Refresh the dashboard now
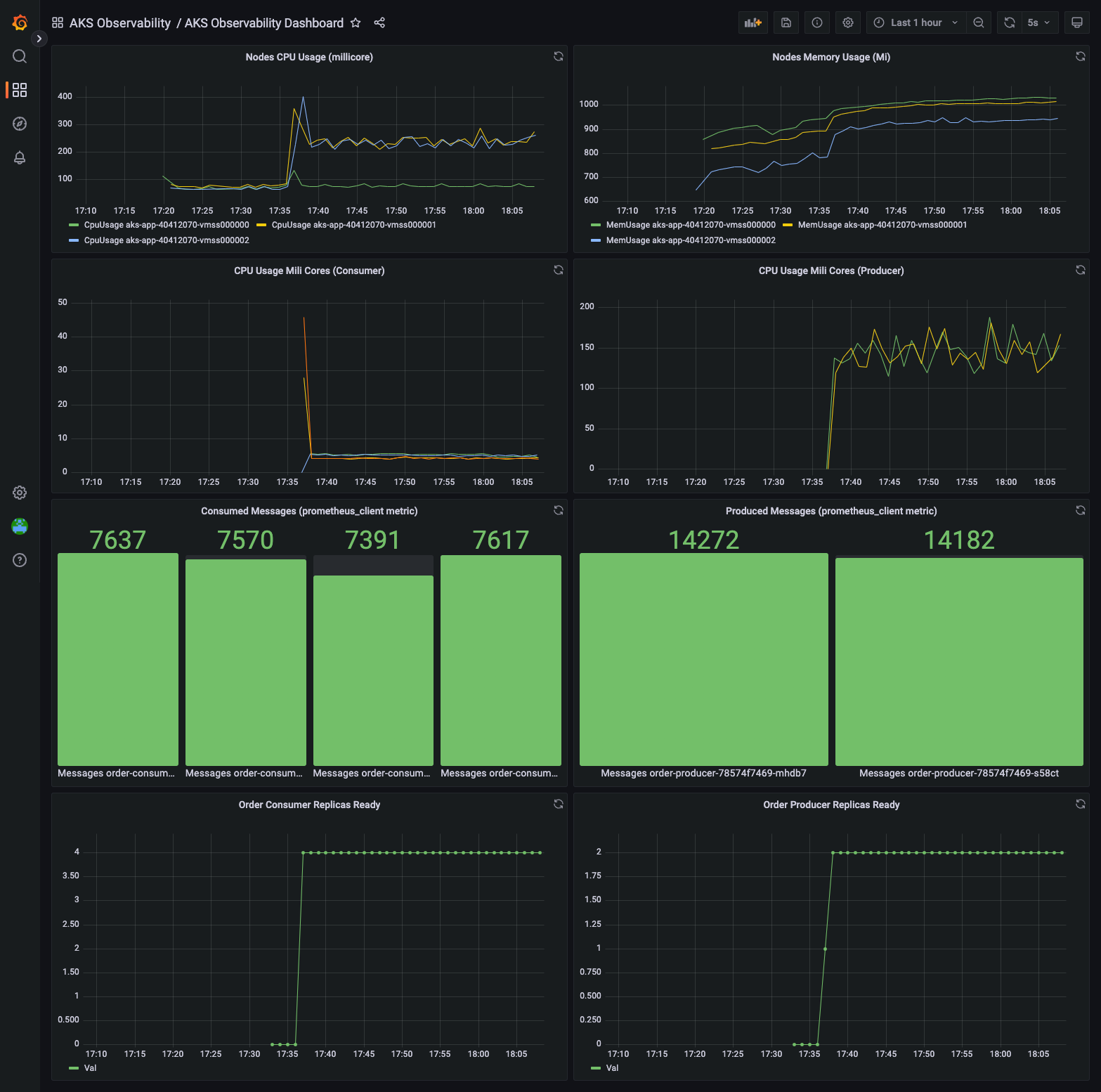The width and height of the screenshot is (1101, 1092). [1009, 22]
